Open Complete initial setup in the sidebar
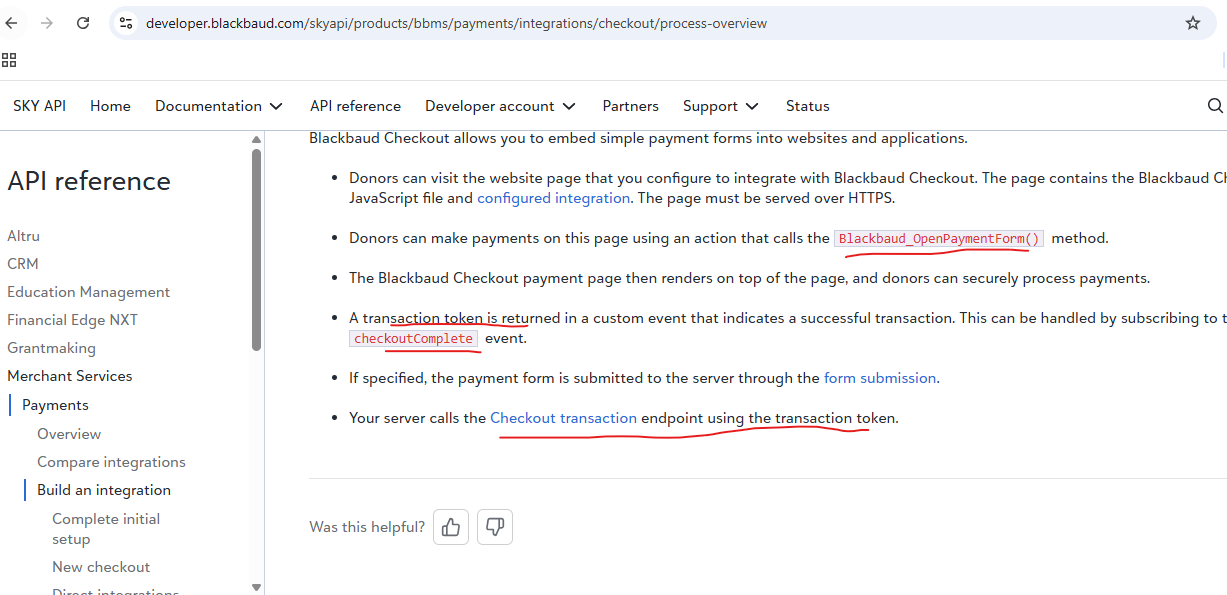1227x595 pixels. [106, 529]
